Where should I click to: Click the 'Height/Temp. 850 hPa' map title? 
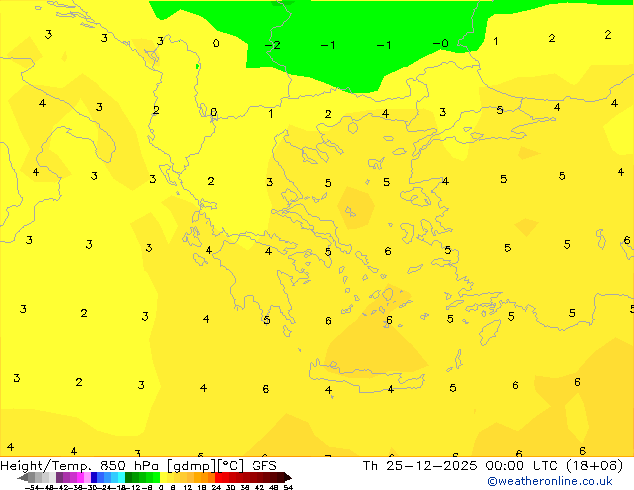click(81, 466)
